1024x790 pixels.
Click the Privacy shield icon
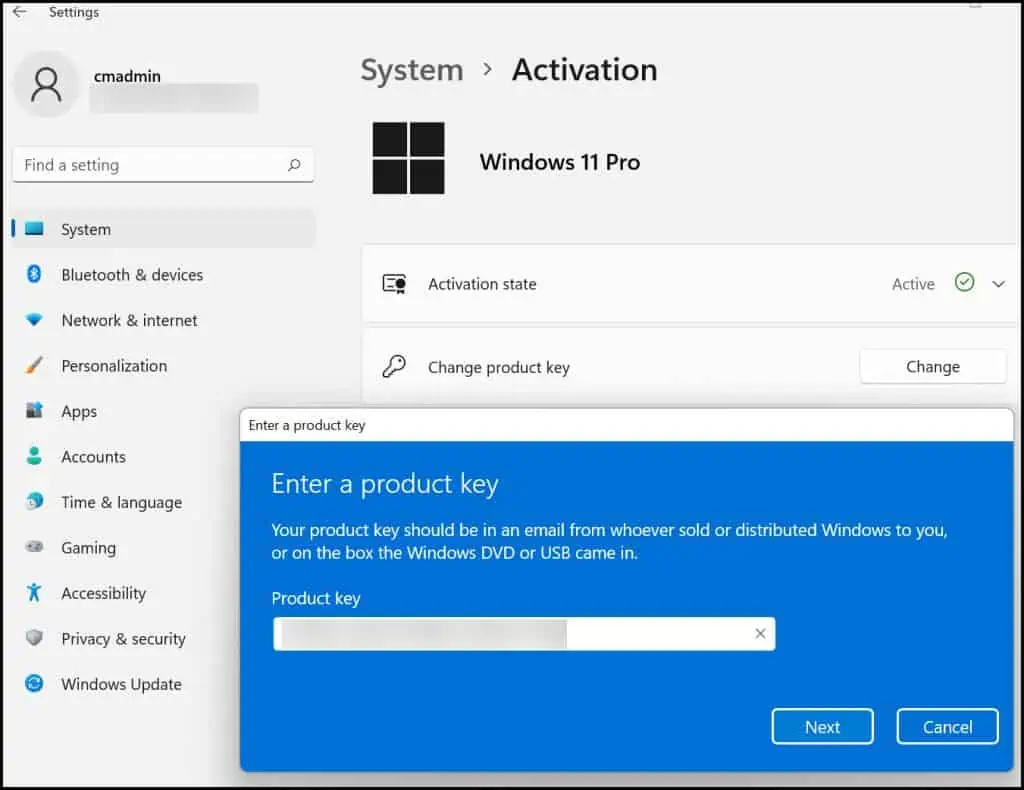pyautogui.click(x=34, y=637)
